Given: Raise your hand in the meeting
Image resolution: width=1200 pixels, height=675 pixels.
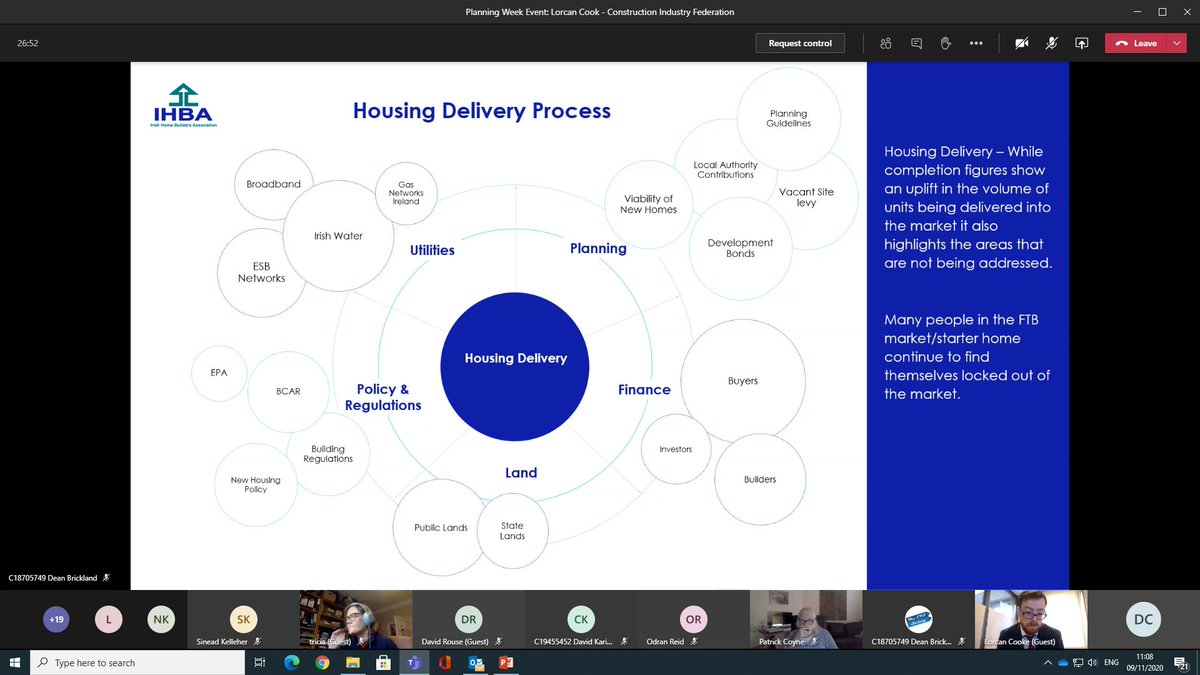Looking at the screenshot, I should (945, 43).
